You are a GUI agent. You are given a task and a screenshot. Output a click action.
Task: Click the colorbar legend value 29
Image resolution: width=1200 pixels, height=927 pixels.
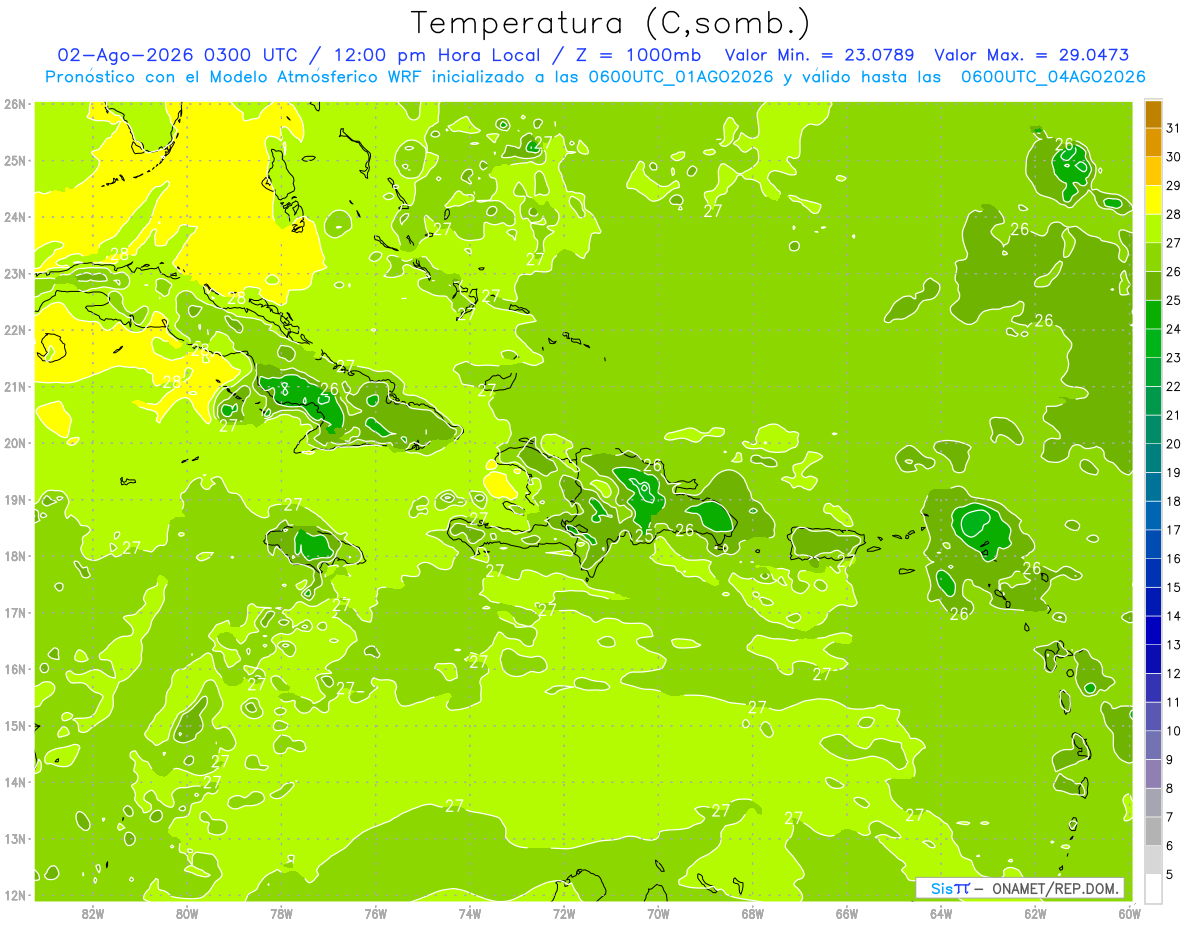1174,185
